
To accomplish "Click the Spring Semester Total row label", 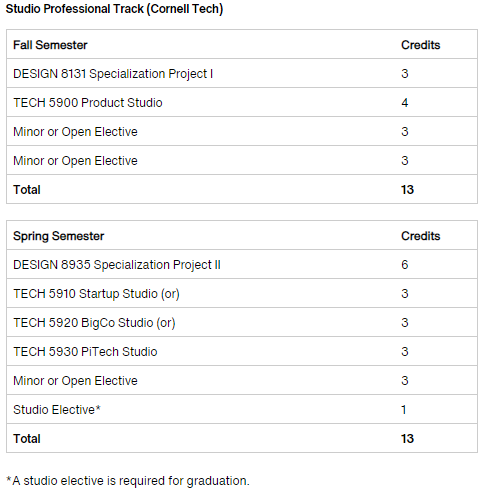I will [27, 439].
